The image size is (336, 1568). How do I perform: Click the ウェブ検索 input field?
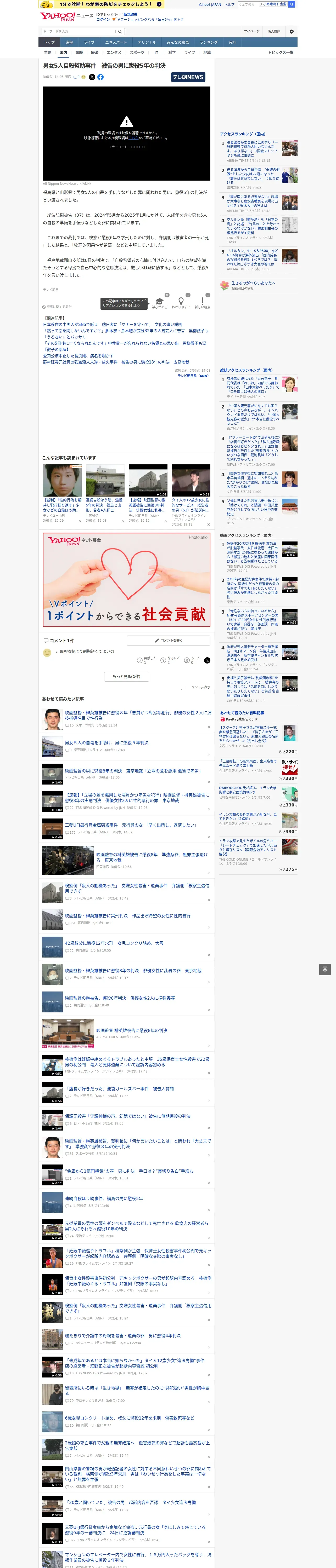pyautogui.click(x=248, y=4)
